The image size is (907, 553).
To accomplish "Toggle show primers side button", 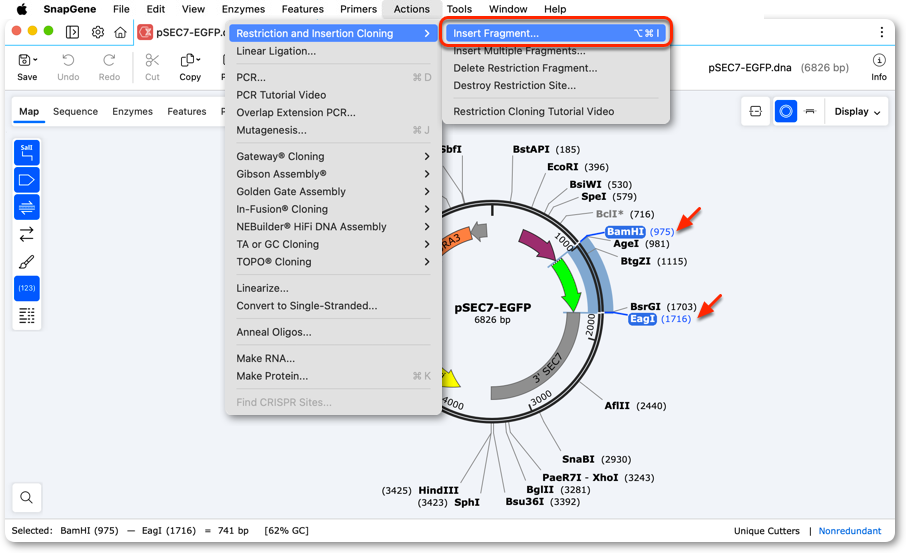I will pos(27,207).
